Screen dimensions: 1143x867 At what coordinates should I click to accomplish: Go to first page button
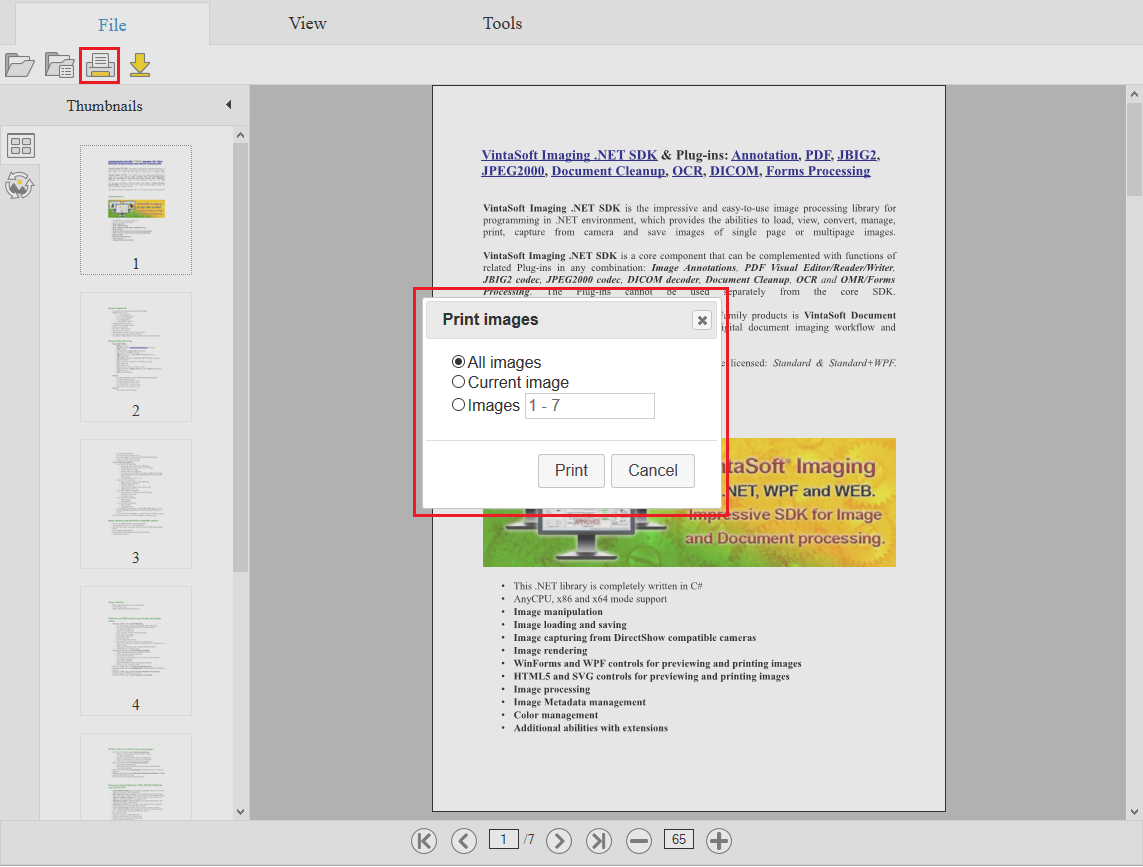point(424,841)
